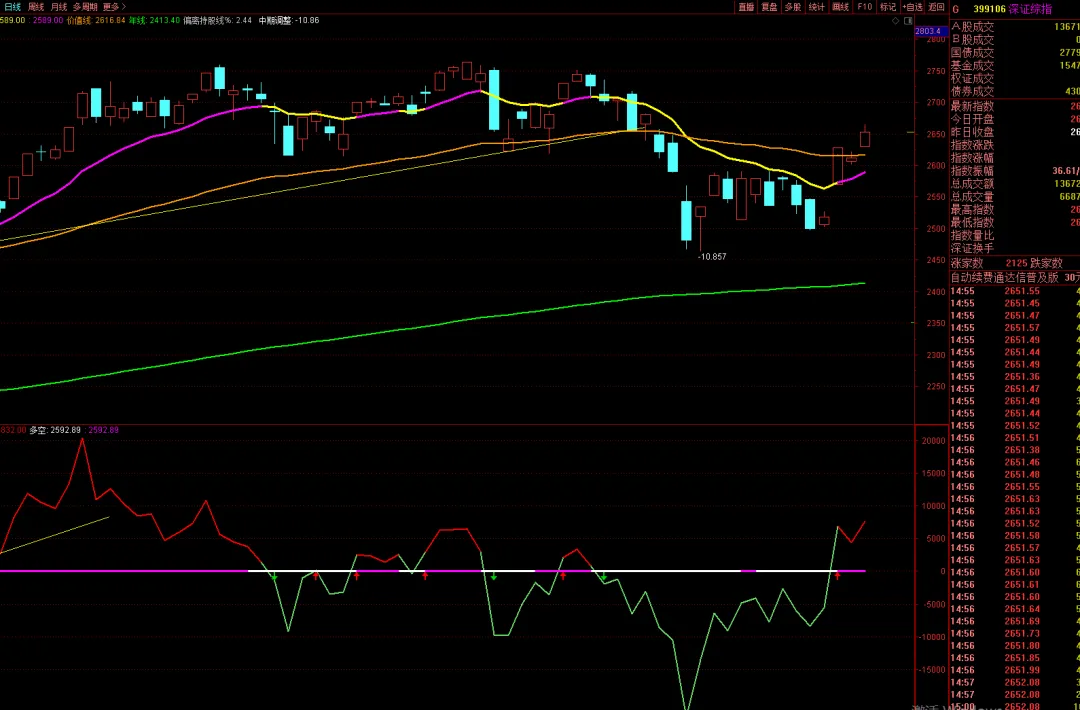Select stock code 399106
This screenshot has height=710, width=1080.
[990, 9]
